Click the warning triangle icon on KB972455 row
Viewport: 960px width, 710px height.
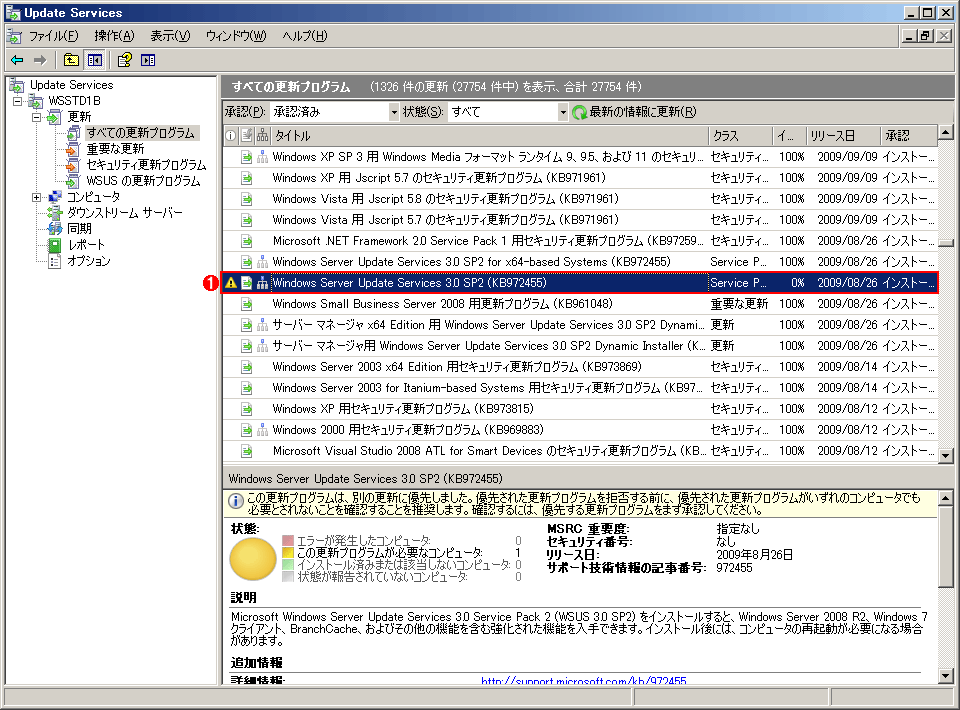pos(231,283)
